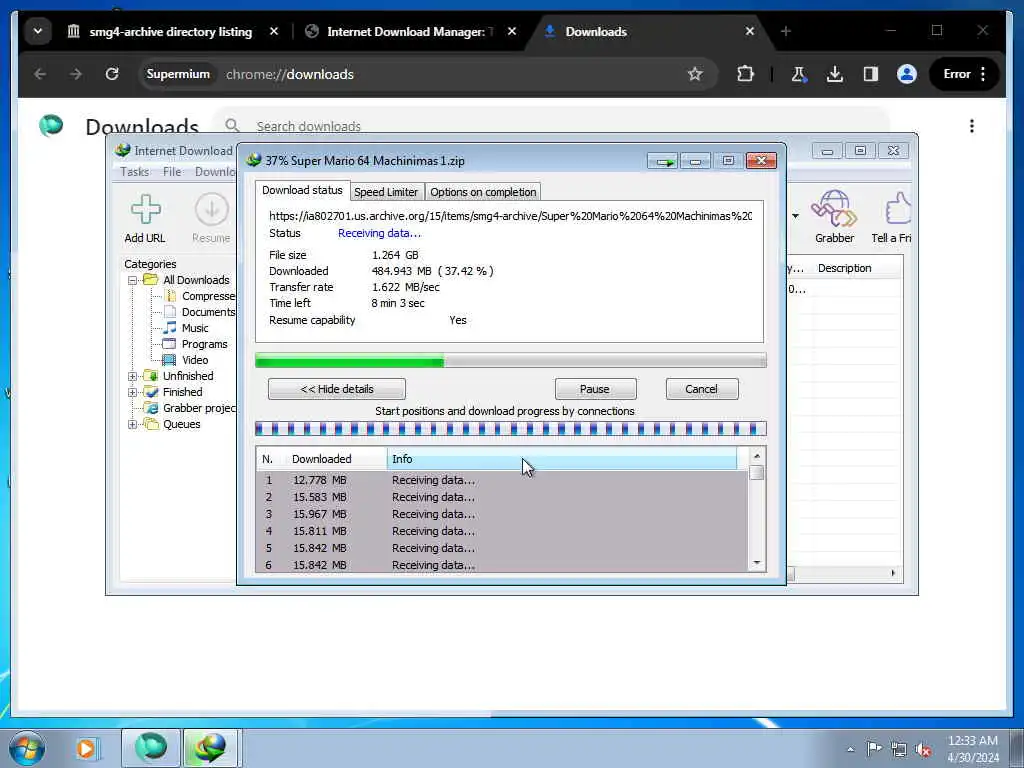Expand the Finished category

point(133,392)
